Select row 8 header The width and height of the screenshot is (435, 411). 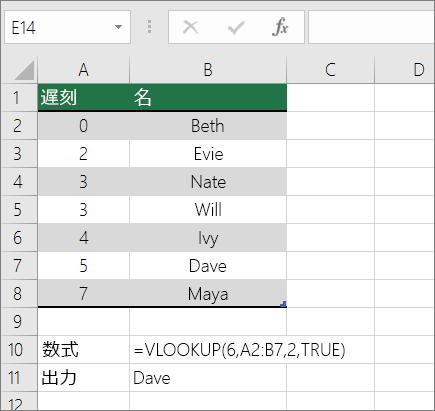coord(19,294)
